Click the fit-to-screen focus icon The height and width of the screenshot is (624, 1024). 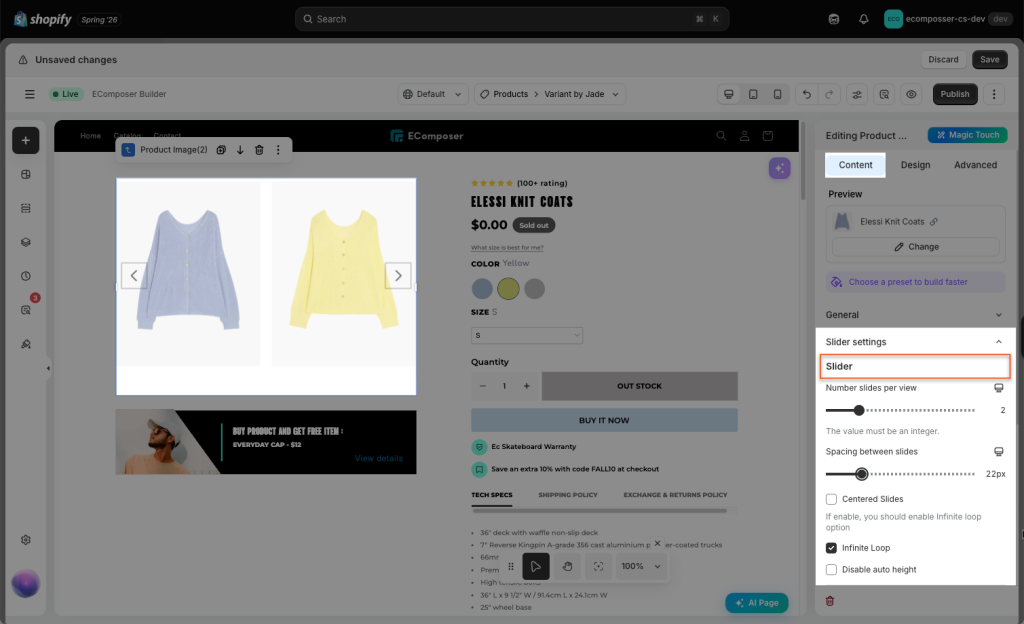[x=598, y=566]
